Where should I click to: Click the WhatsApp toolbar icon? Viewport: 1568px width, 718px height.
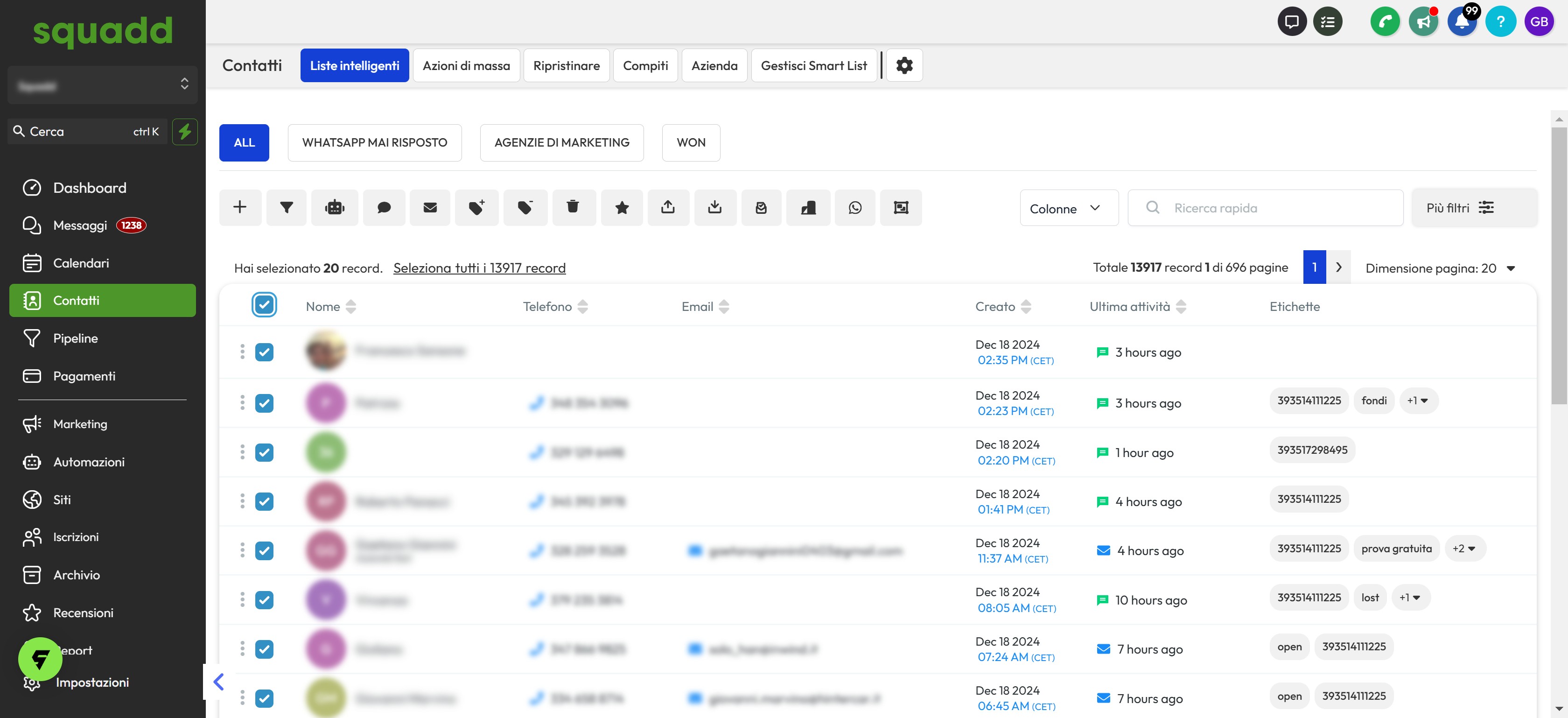[854, 208]
